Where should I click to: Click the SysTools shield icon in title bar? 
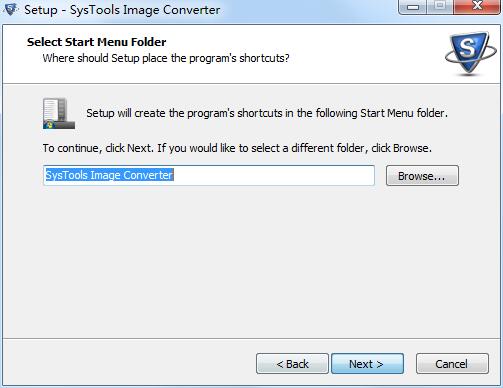[x=10, y=9]
